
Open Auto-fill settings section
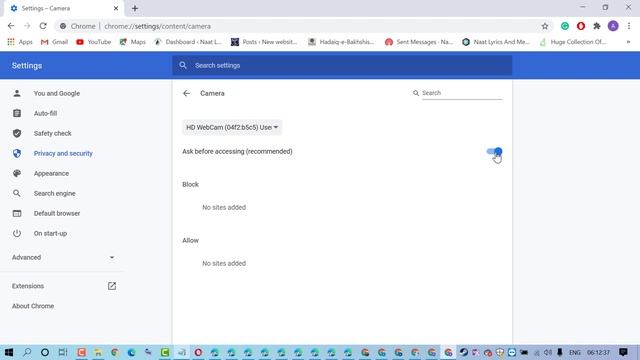[x=45, y=113]
